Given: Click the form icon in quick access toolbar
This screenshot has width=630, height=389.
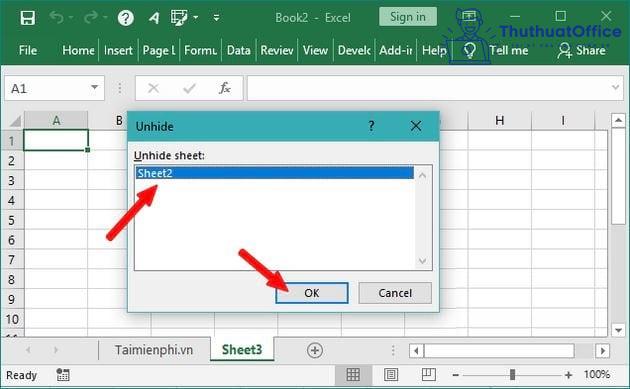Looking at the screenshot, I should pyautogui.click(x=179, y=18).
